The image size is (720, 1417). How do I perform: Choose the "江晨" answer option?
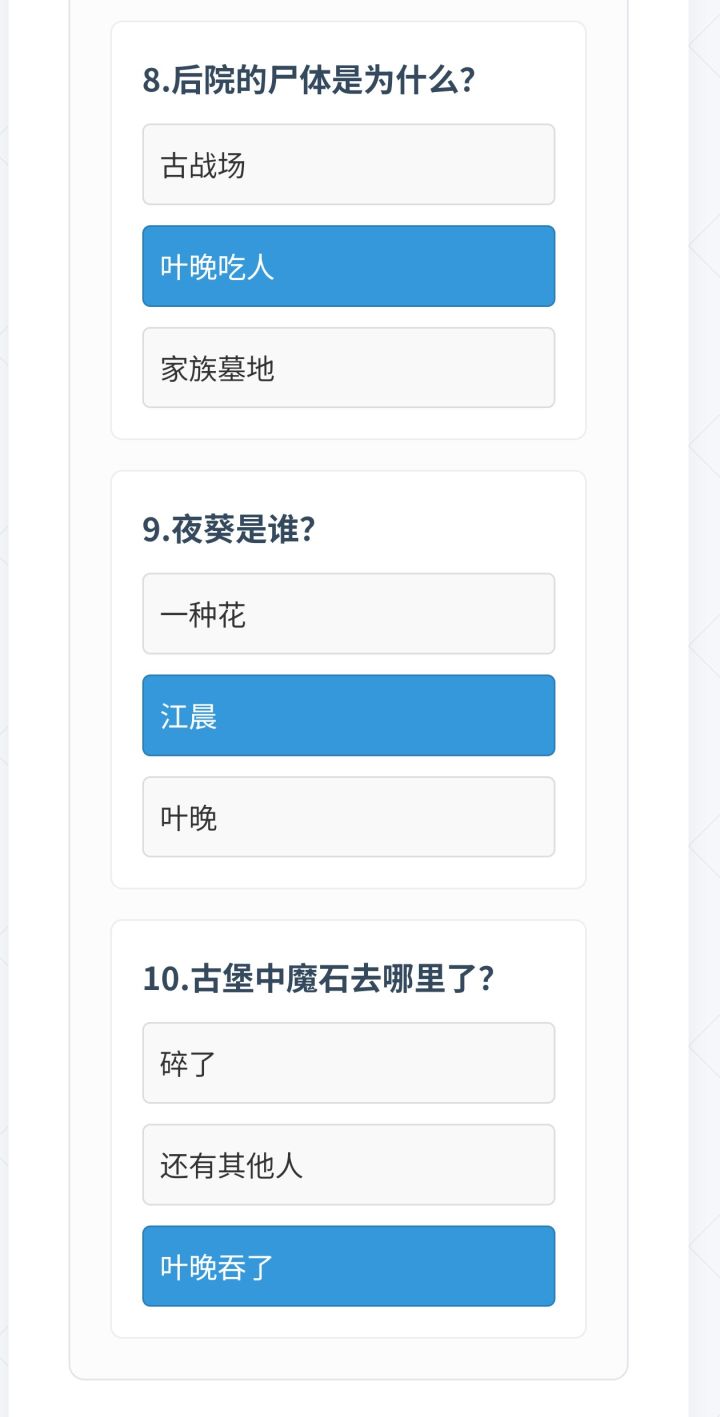(348, 716)
